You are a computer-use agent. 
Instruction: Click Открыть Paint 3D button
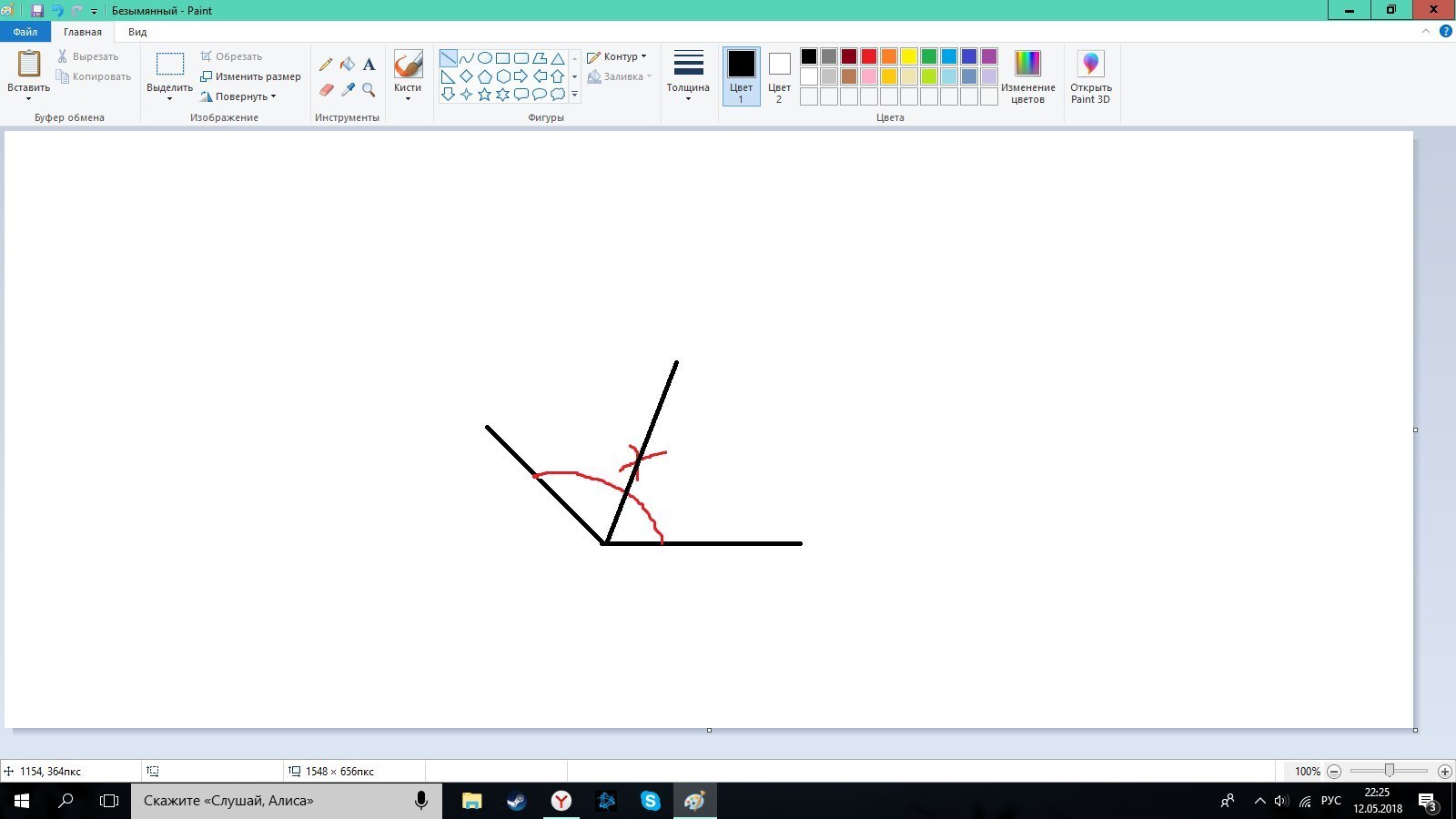(1090, 76)
